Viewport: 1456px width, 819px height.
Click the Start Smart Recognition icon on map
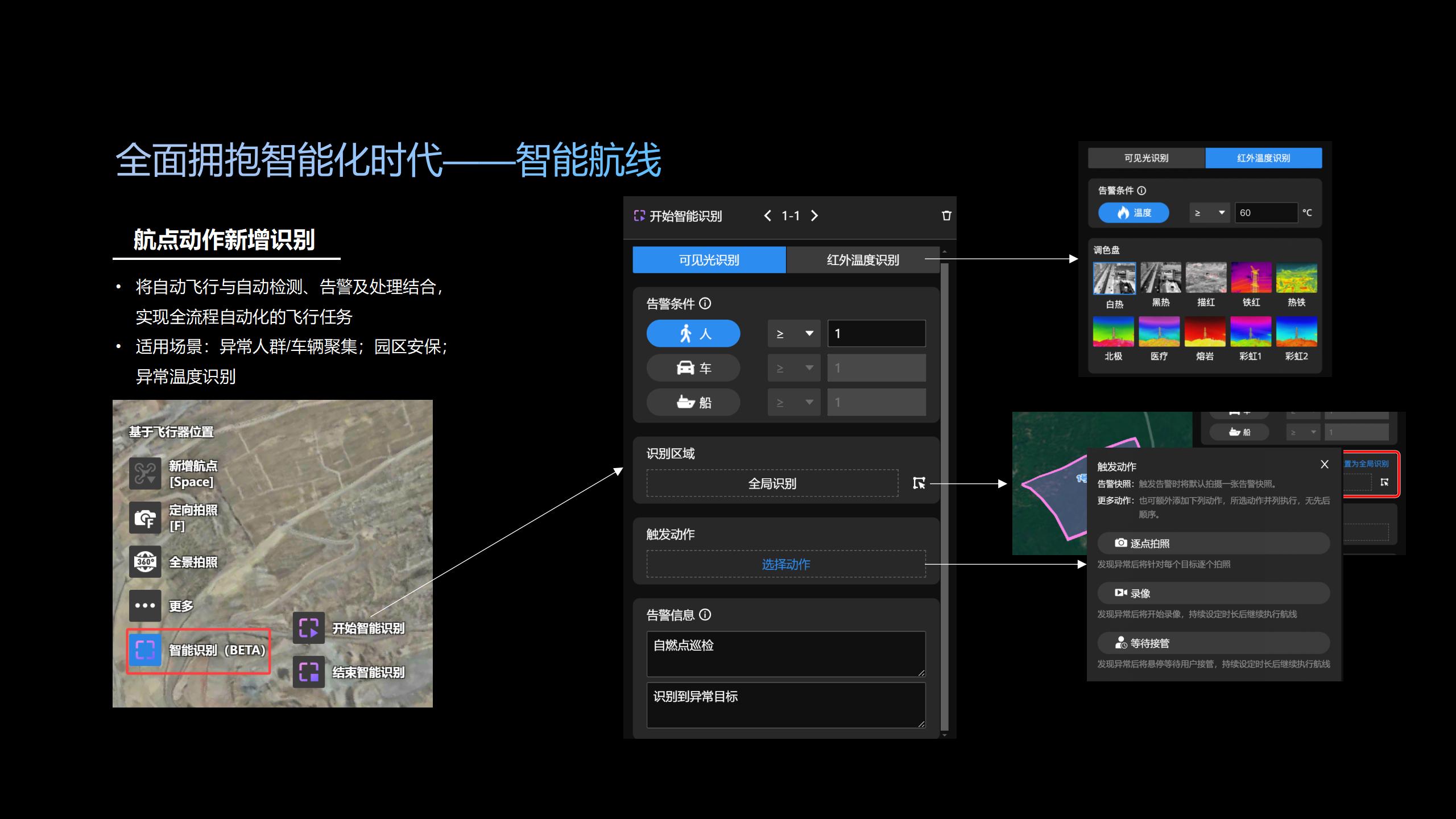coord(309,628)
